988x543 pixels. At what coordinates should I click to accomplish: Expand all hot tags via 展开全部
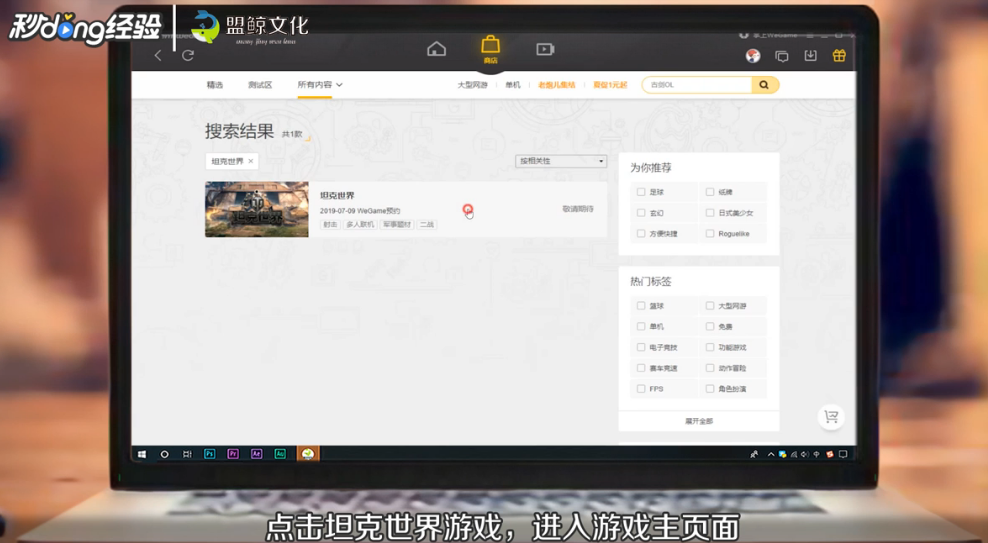pyautogui.click(x=699, y=421)
